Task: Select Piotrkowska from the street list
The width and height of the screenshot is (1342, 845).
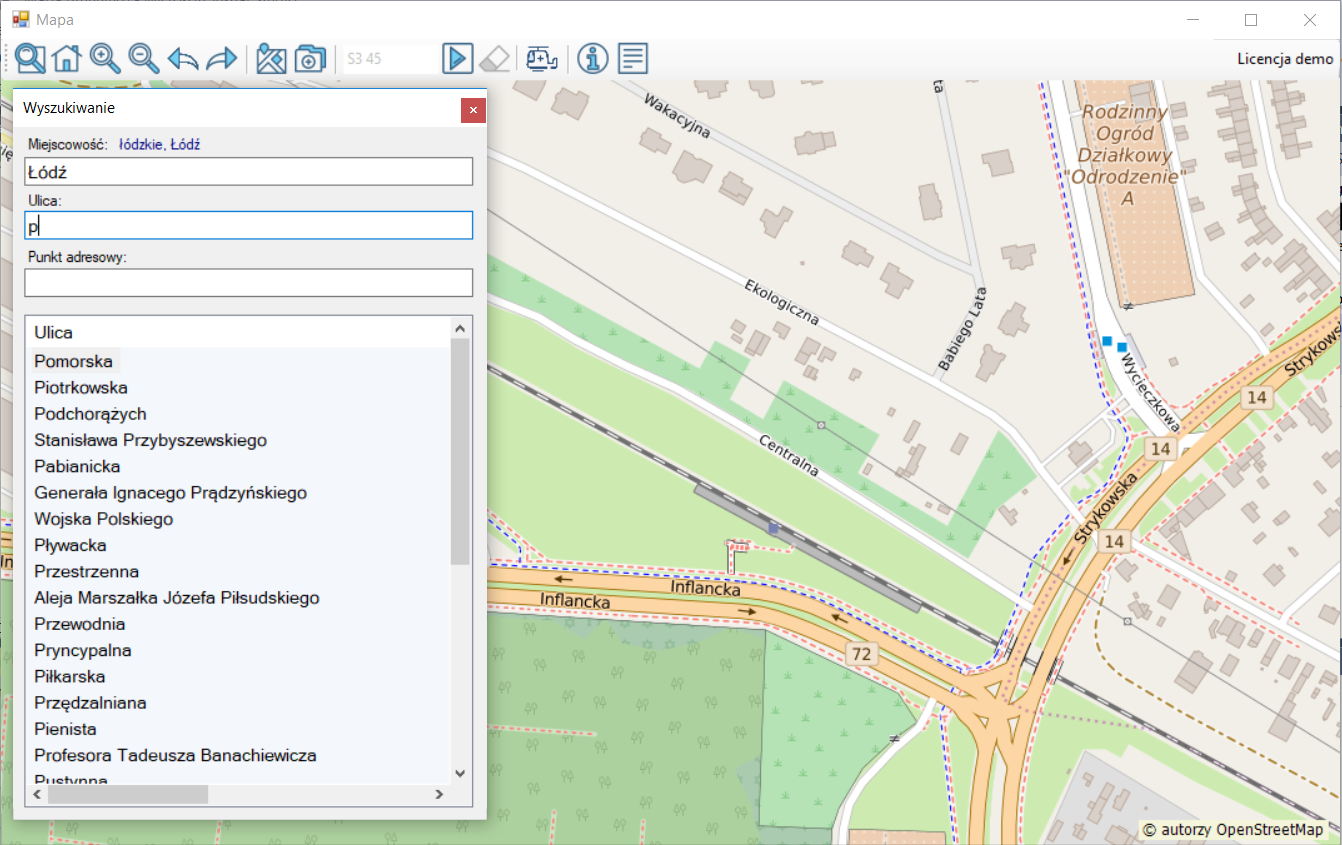Action: click(81, 387)
